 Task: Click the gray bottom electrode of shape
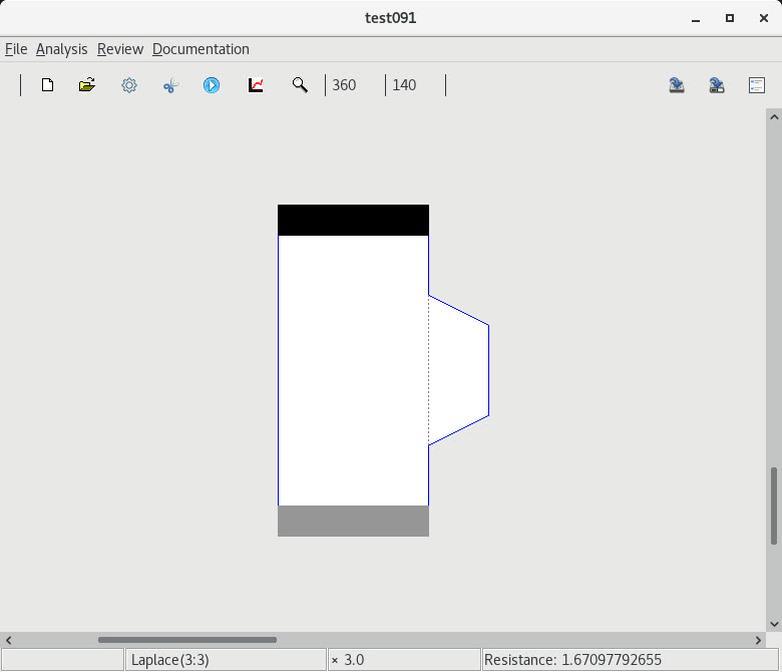353,521
